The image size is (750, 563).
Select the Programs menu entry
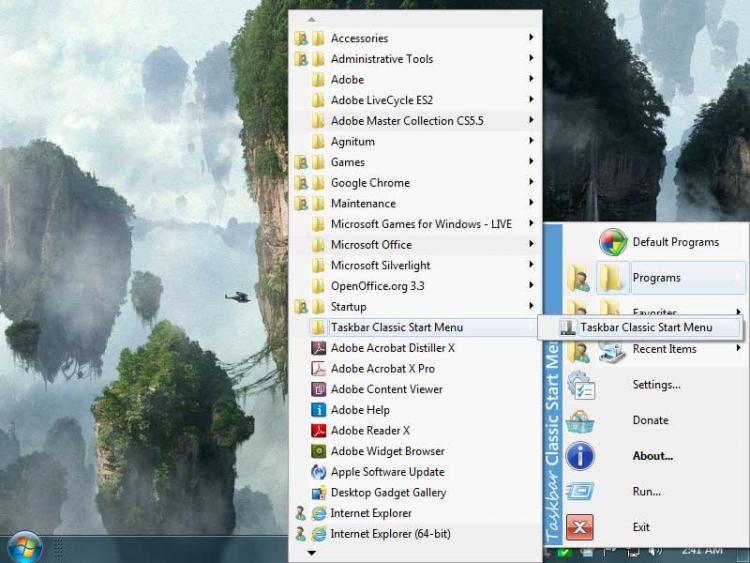pos(688,277)
